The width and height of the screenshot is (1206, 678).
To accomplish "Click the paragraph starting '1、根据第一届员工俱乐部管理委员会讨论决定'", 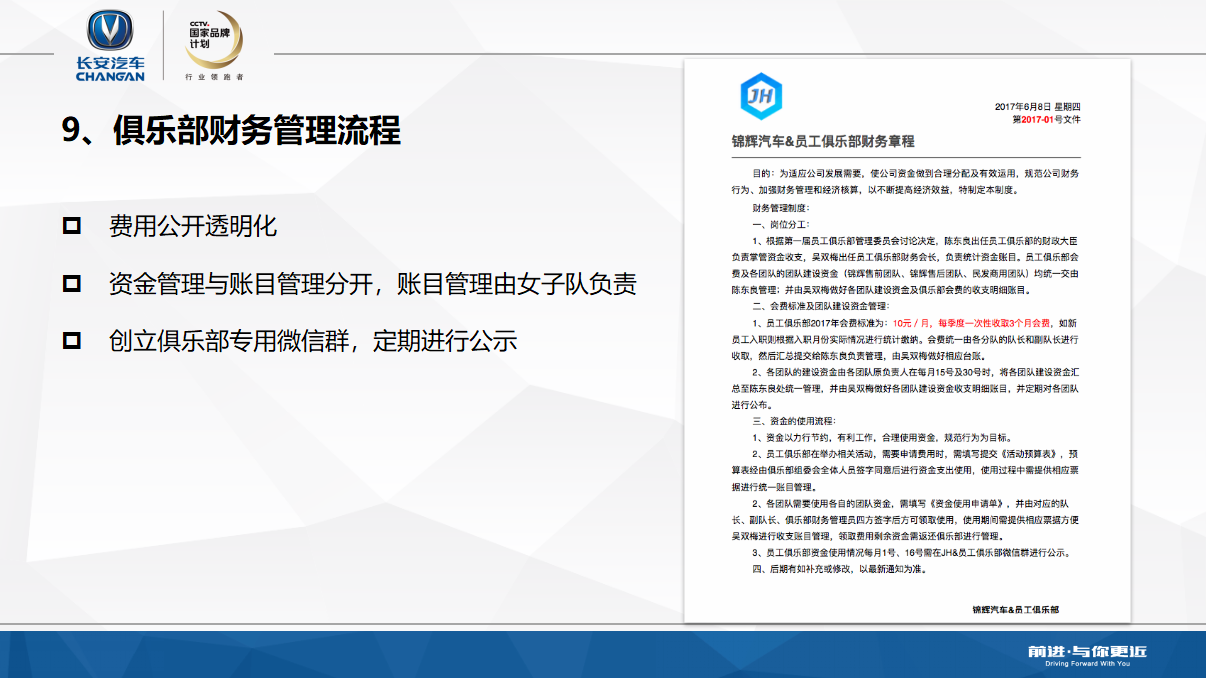I will pos(906,265).
